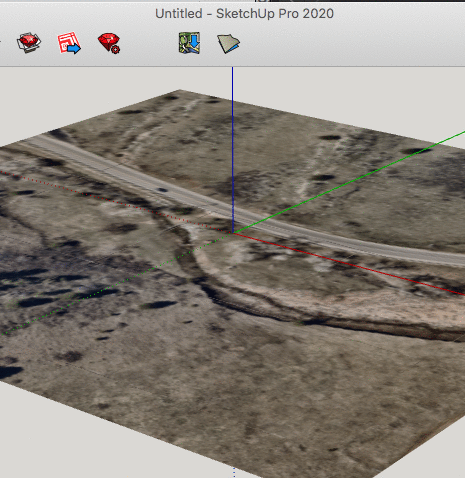Viewport: 465px width, 478px height.
Task: Click the dark pond patch at left edge
Action: pyautogui.click(x=10, y=372)
